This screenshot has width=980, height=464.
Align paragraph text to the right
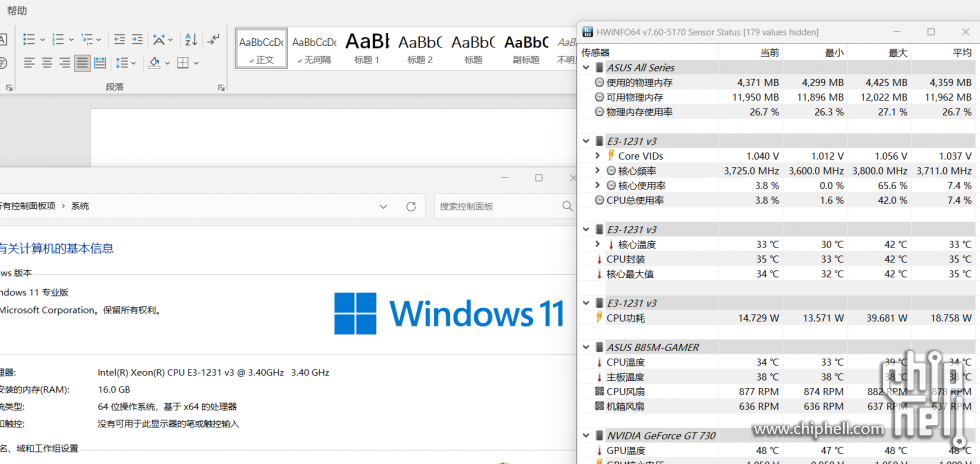pos(64,63)
